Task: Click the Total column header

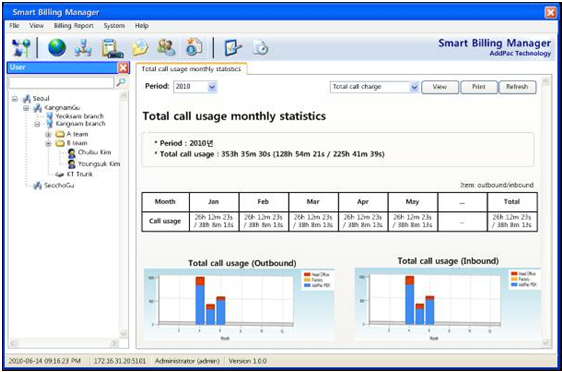Action: tap(512, 202)
